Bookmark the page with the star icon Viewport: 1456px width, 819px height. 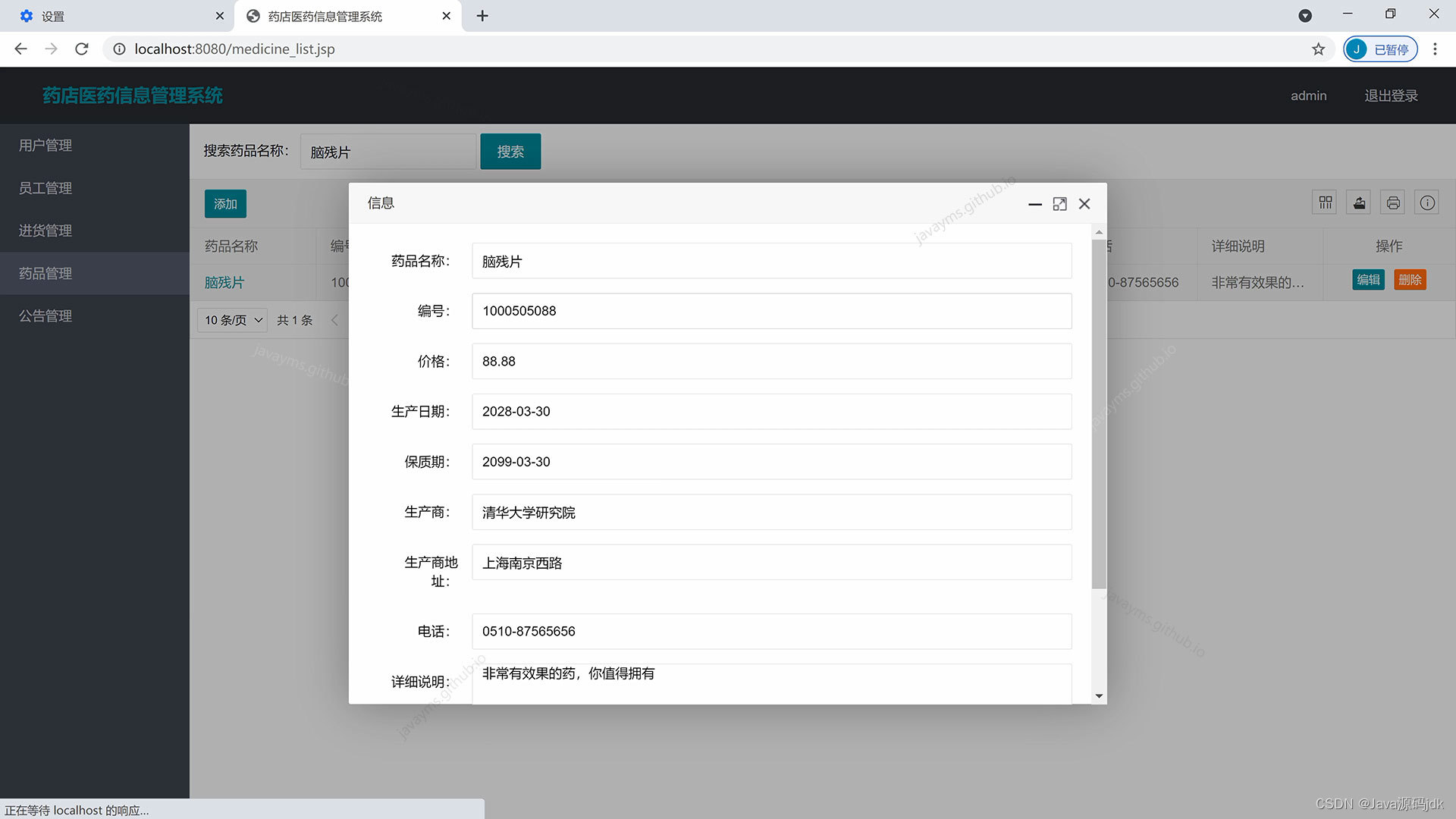pos(1319,49)
